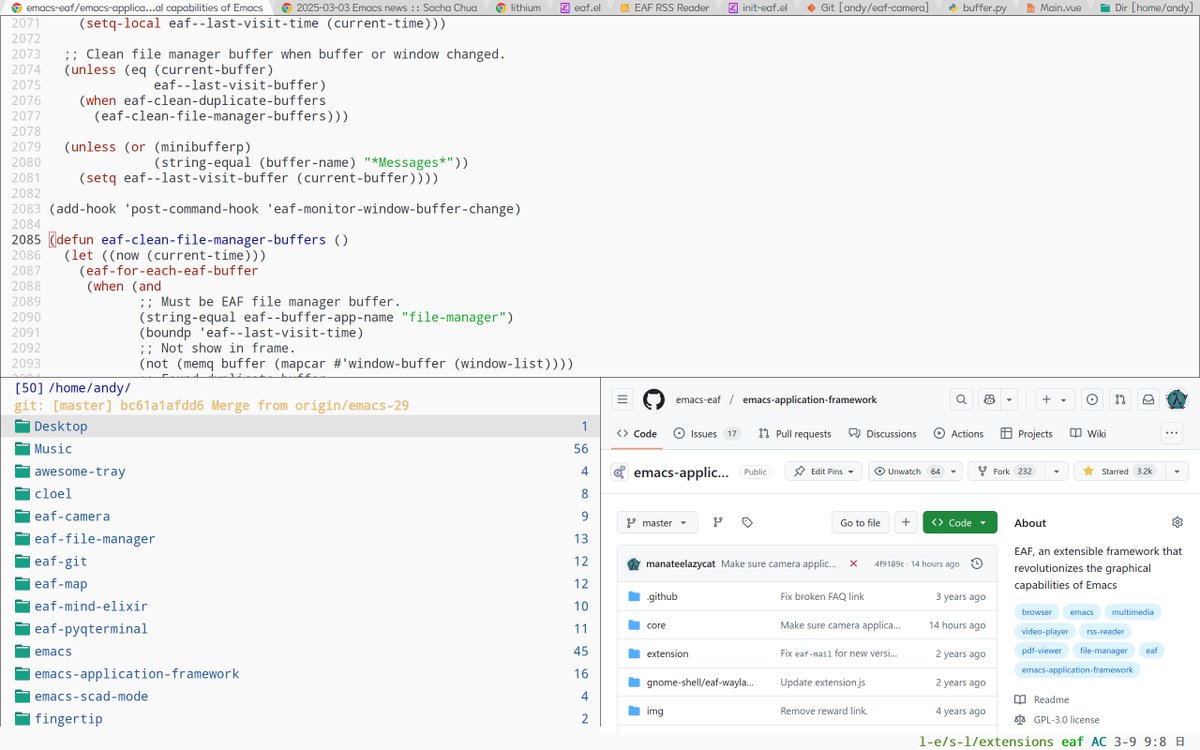The width and height of the screenshot is (1200, 750).
Task: Click Go to file button
Action: (860, 523)
